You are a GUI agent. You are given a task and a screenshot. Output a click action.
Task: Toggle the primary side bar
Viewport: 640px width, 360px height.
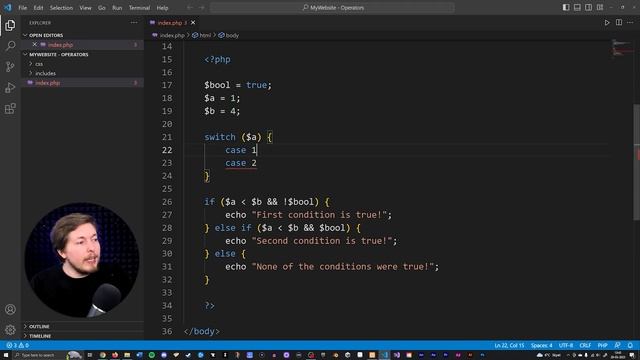[x=566, y=7]
